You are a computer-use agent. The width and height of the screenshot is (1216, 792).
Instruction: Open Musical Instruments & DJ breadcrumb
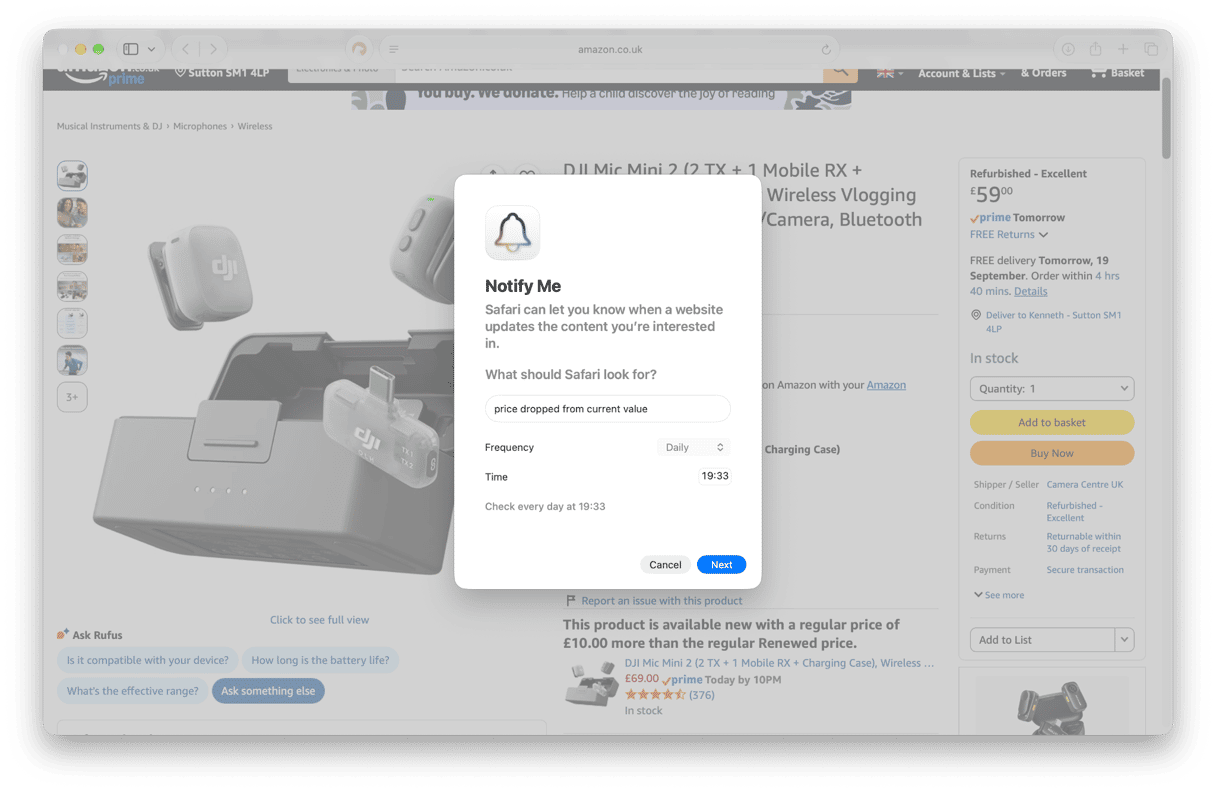(x=109, y=126)
